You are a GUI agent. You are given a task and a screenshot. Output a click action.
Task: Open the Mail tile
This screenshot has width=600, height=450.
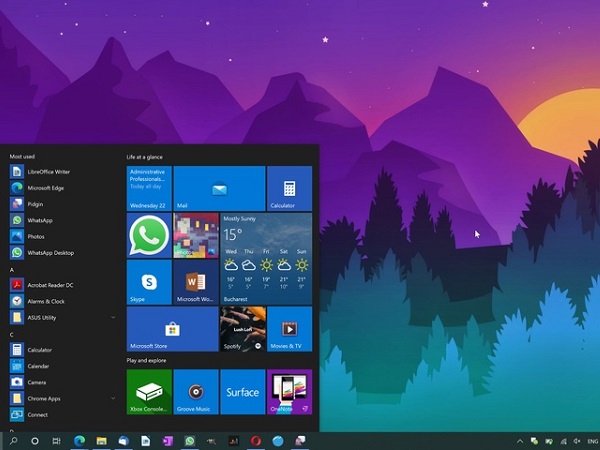click(219, 188)
